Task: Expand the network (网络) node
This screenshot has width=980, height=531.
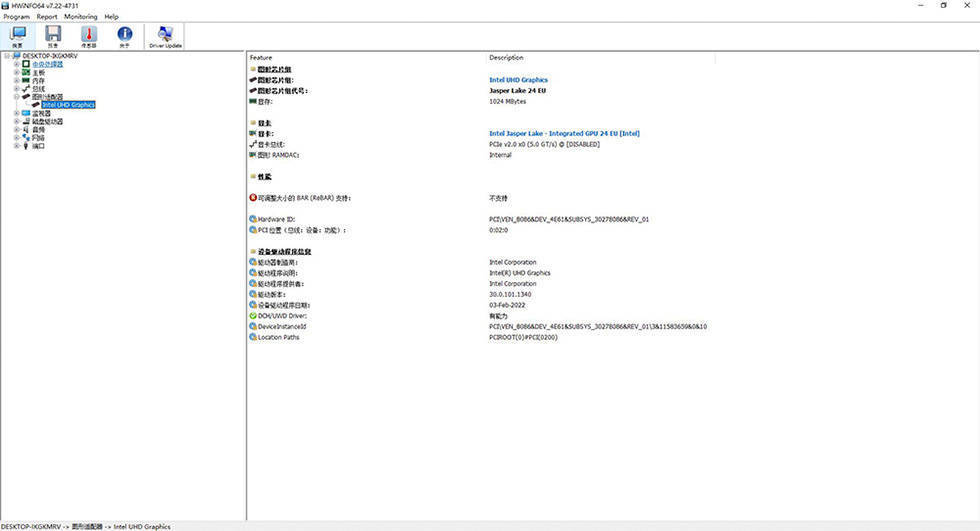Action: [x=17, y=137]
